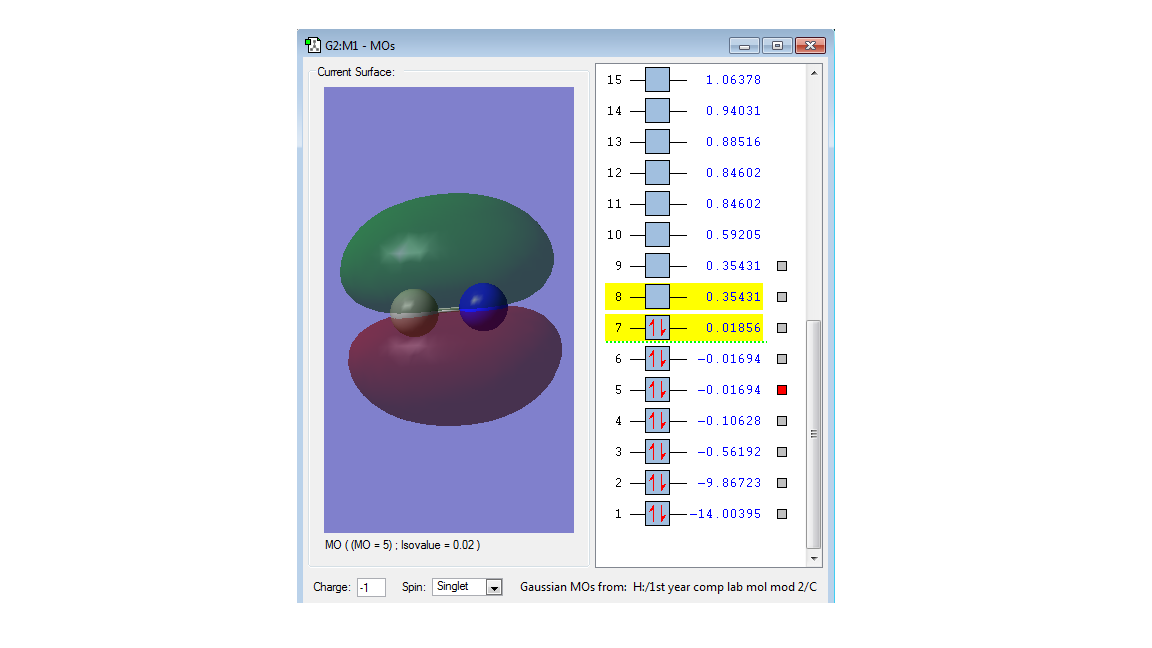Toggle surface marker for orbital 8
This screenshot has height=648, width=1152.
tap(782, 297)
